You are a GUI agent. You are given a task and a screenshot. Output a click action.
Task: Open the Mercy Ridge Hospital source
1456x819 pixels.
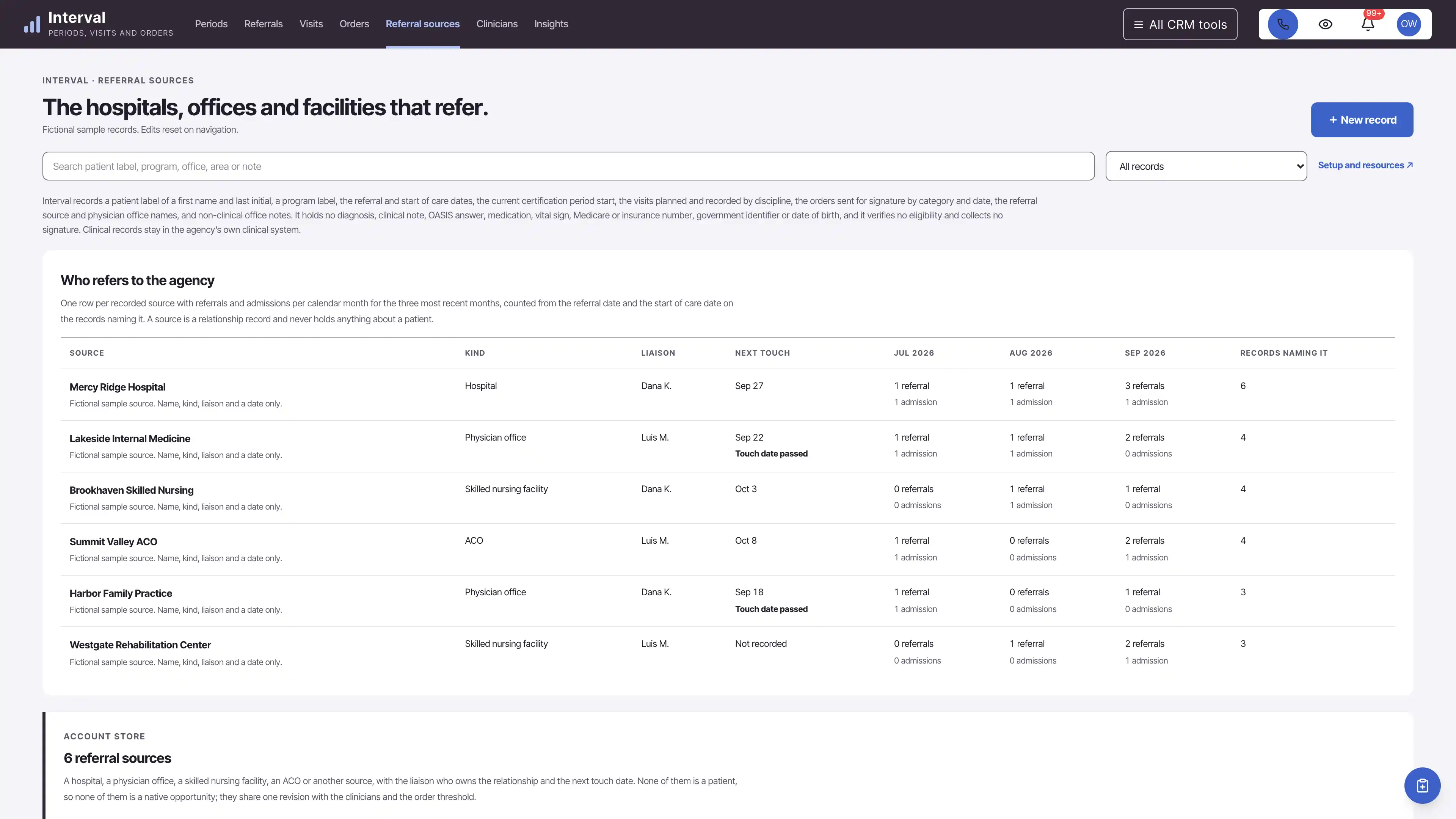click(118, 387)
